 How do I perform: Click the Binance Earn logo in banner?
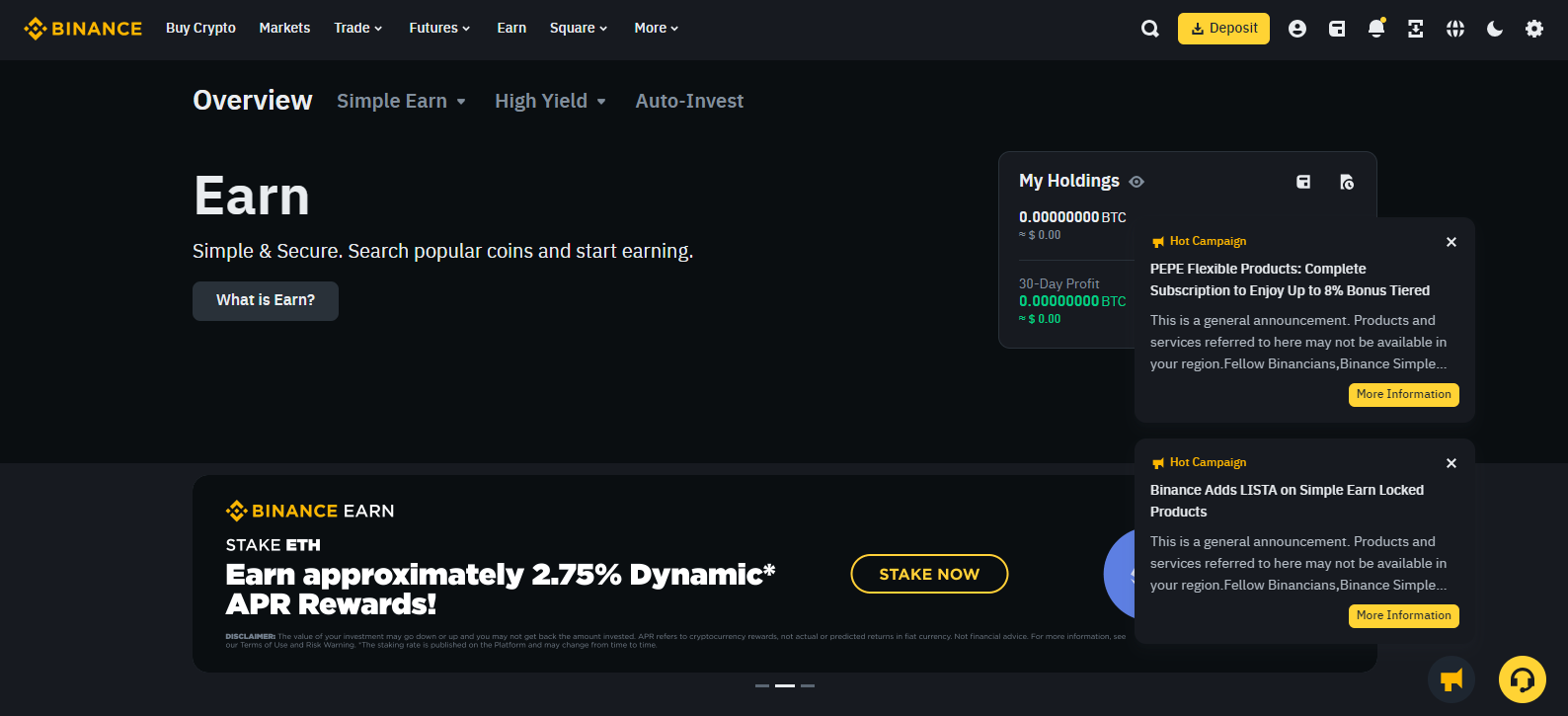(x=310, y=511)
